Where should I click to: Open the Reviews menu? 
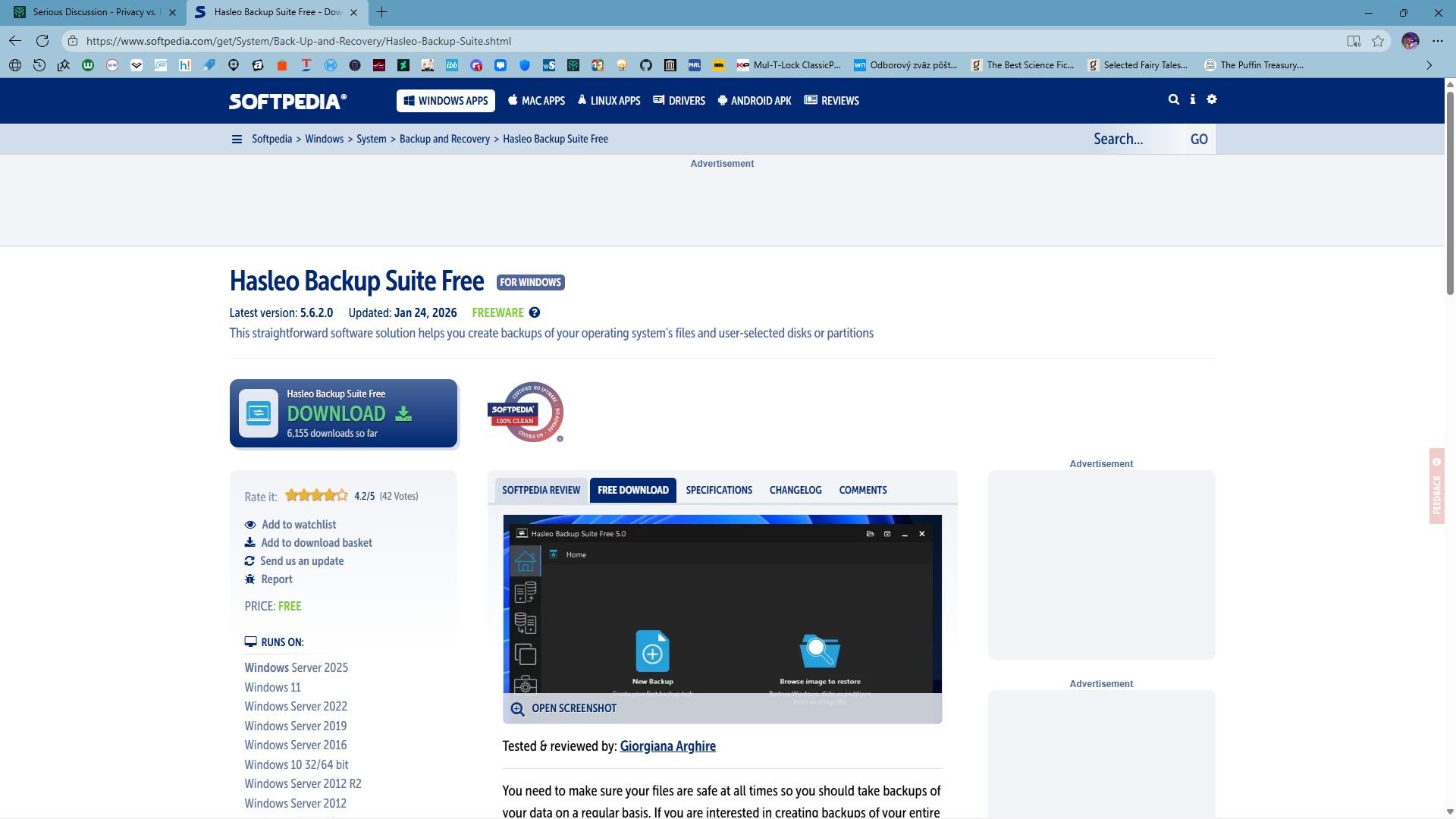click(832, 101)
